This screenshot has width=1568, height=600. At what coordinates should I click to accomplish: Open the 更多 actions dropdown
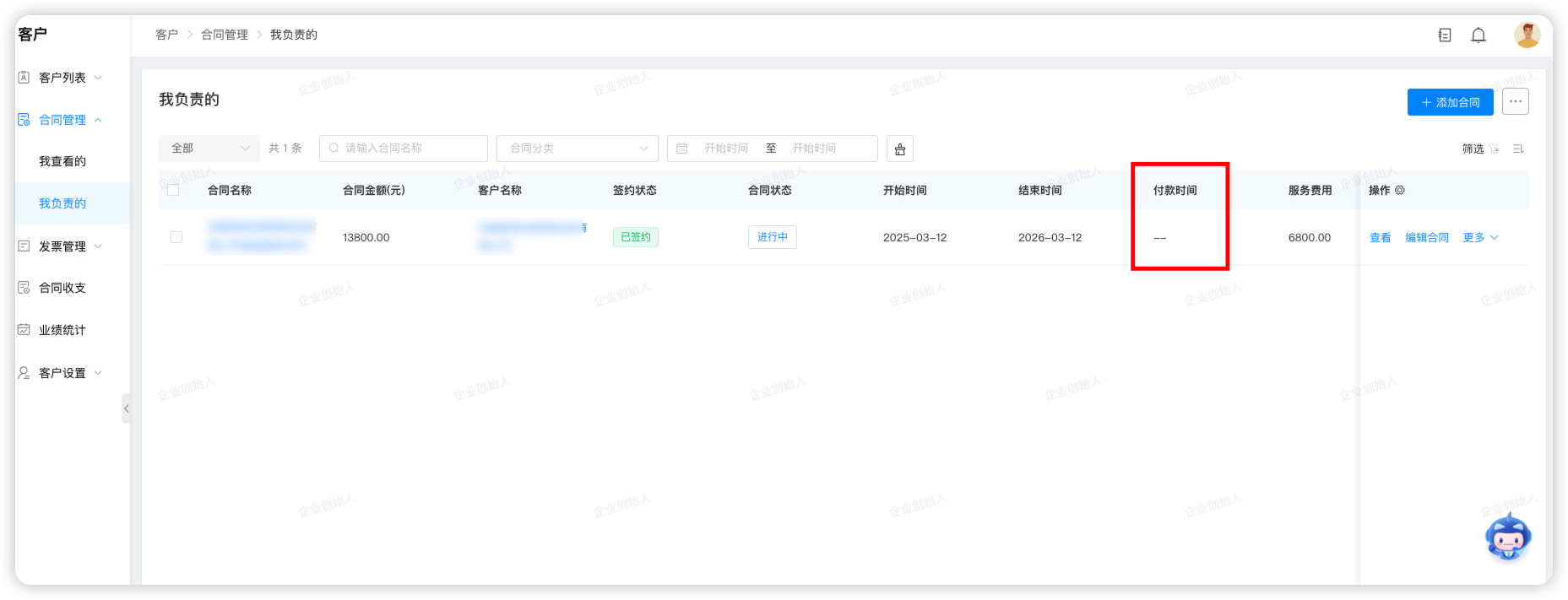tap(1481, 237)
